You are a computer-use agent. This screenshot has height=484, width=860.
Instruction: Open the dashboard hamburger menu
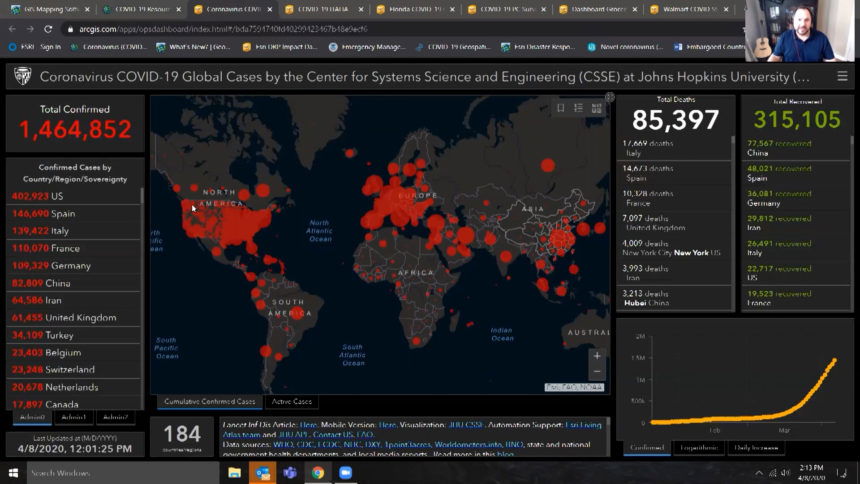pos(841,76)
